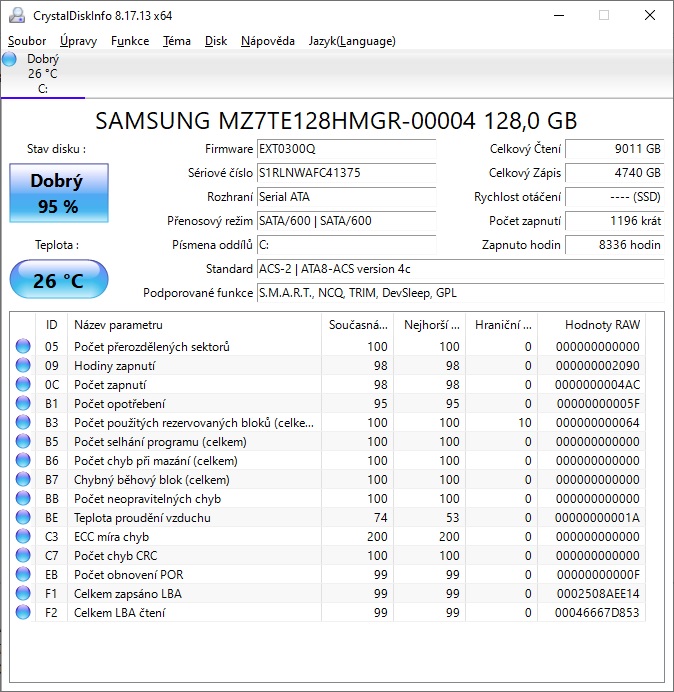Open the Nápověda menu
This screenshot has width=674, height=692.
click(268, 41)
